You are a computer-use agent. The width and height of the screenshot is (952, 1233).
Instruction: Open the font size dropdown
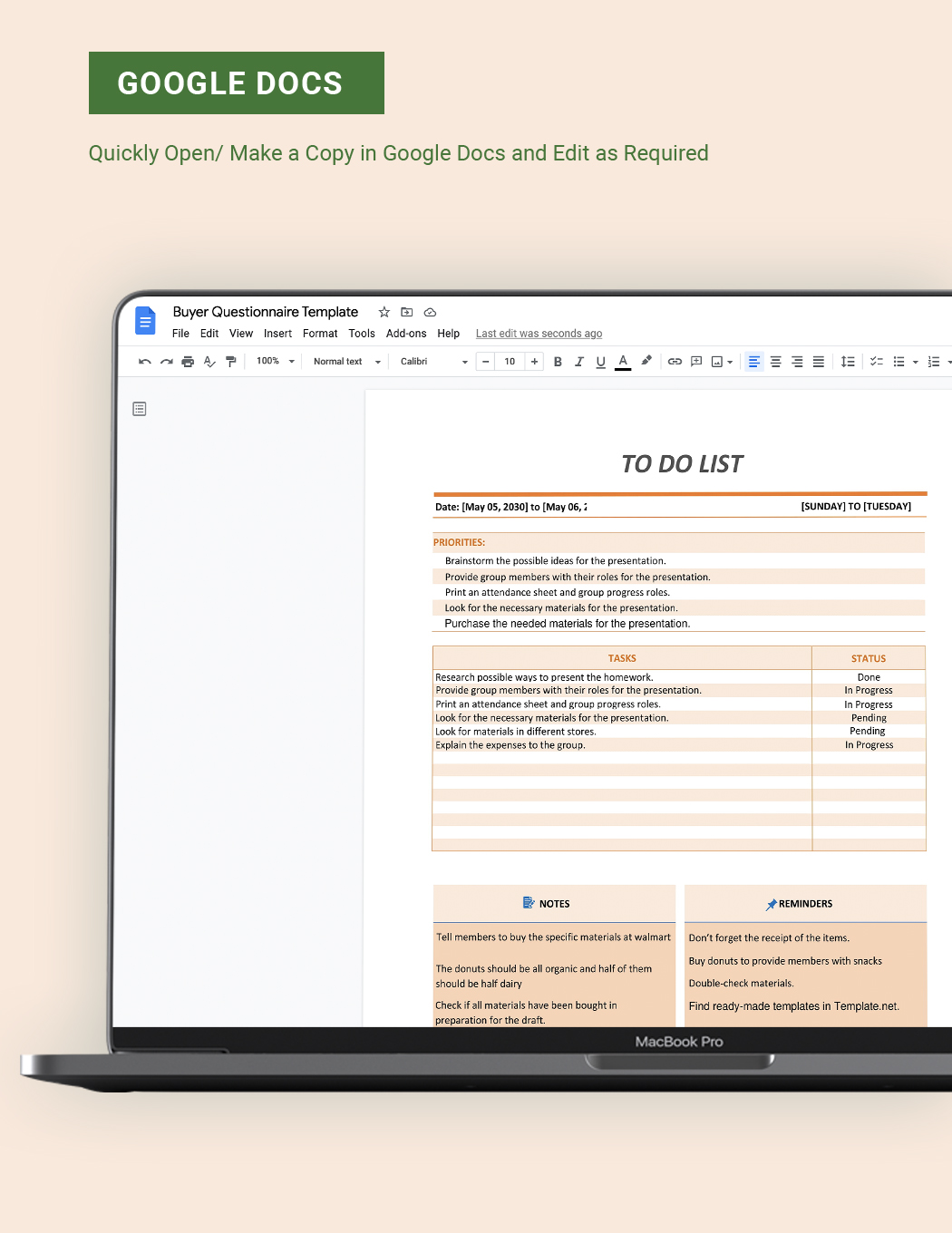tap(510, 361)
